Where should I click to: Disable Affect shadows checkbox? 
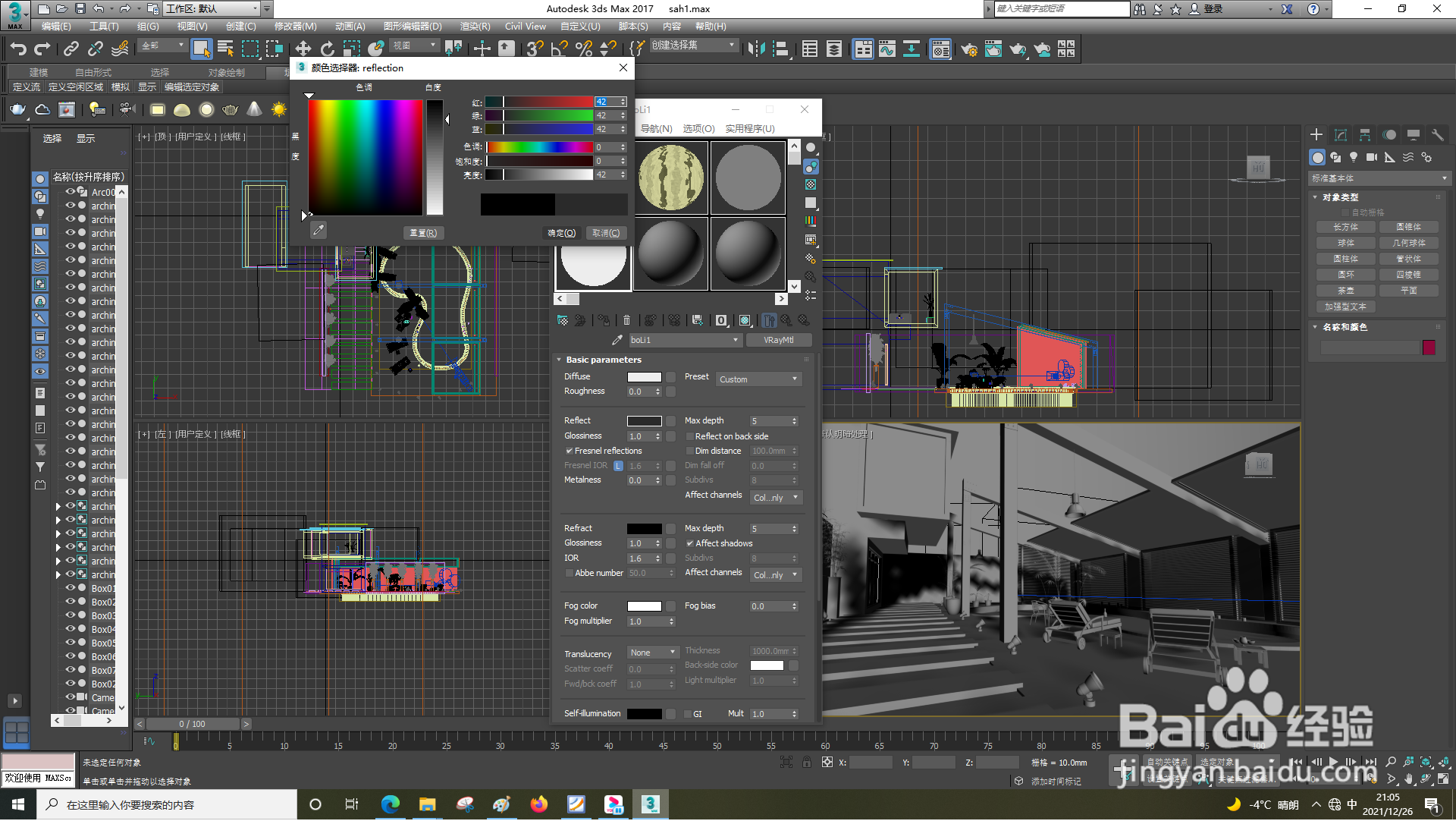click(x=690, y=544)
